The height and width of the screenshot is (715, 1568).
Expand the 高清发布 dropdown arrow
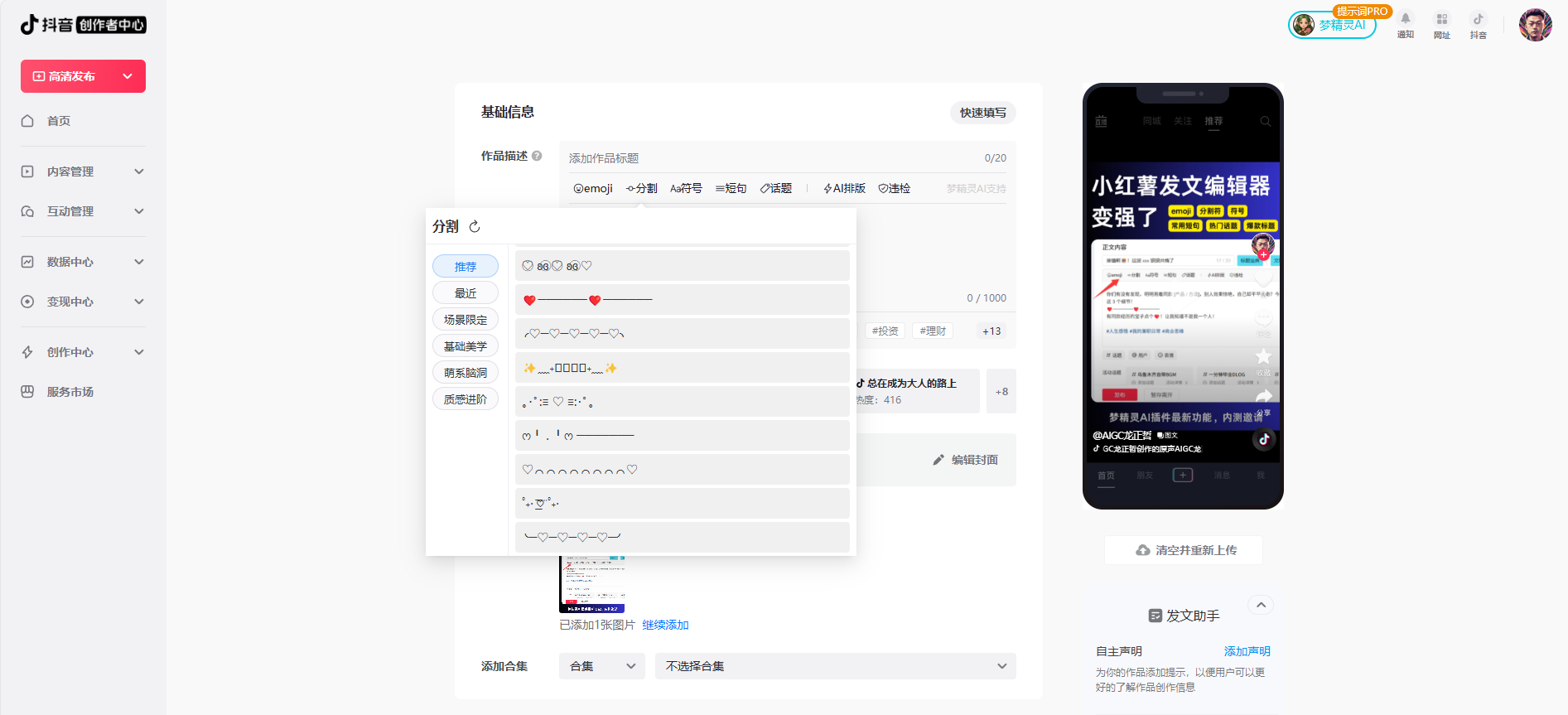click(x=128, y=76)
